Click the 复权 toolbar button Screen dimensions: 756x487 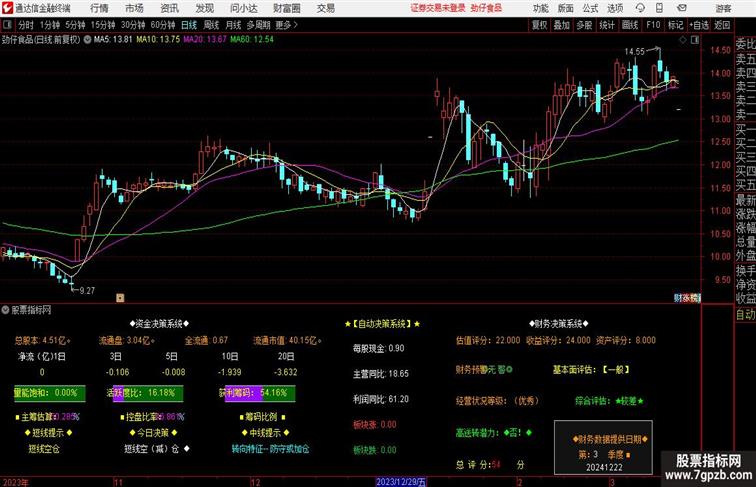(539, 25)
